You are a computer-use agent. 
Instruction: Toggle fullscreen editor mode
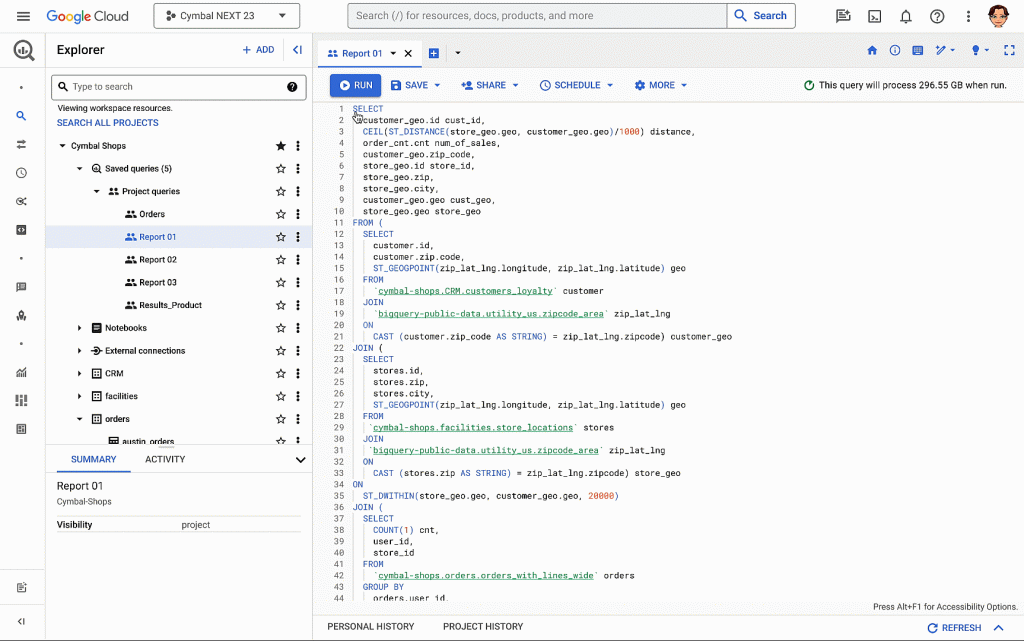pos(1009,50)
